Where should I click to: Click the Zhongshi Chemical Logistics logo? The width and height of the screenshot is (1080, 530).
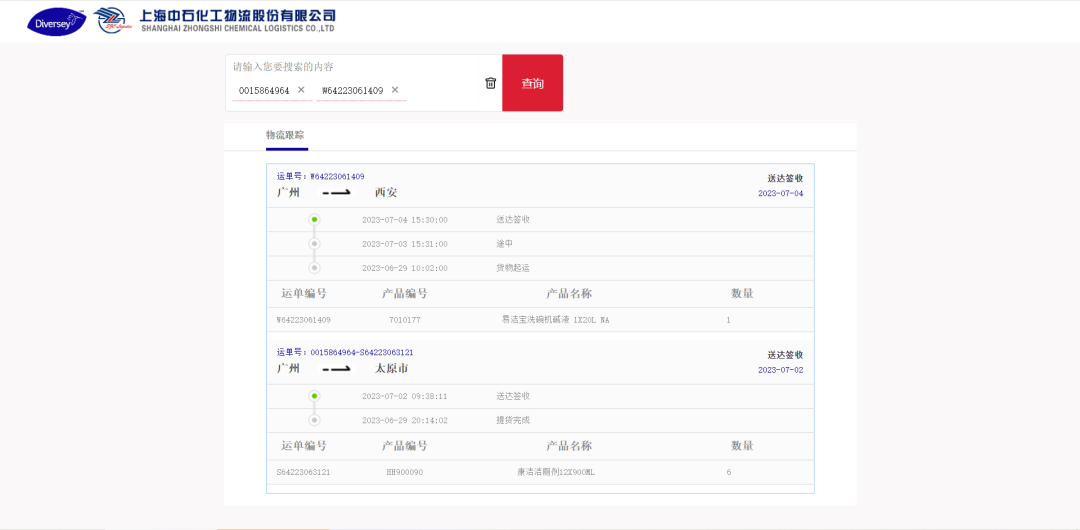coord(112,20)
